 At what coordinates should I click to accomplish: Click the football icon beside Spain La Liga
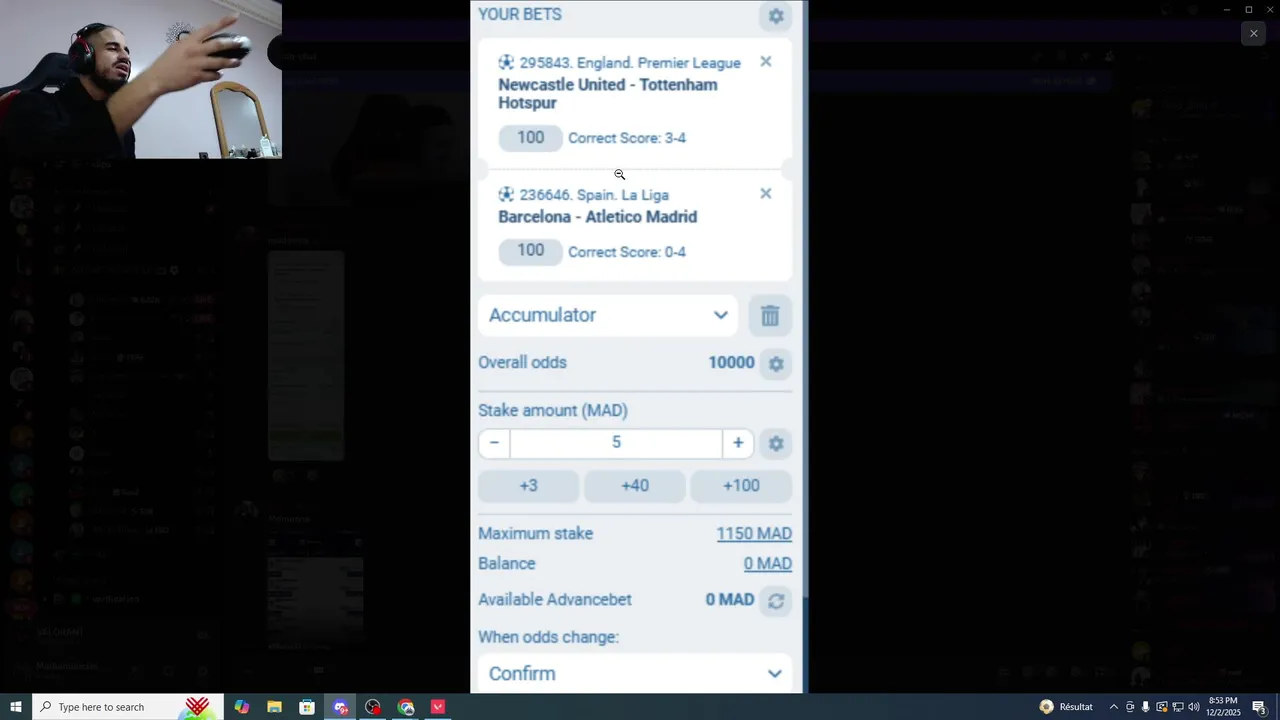pyautogui.click(x=506, y=194)
